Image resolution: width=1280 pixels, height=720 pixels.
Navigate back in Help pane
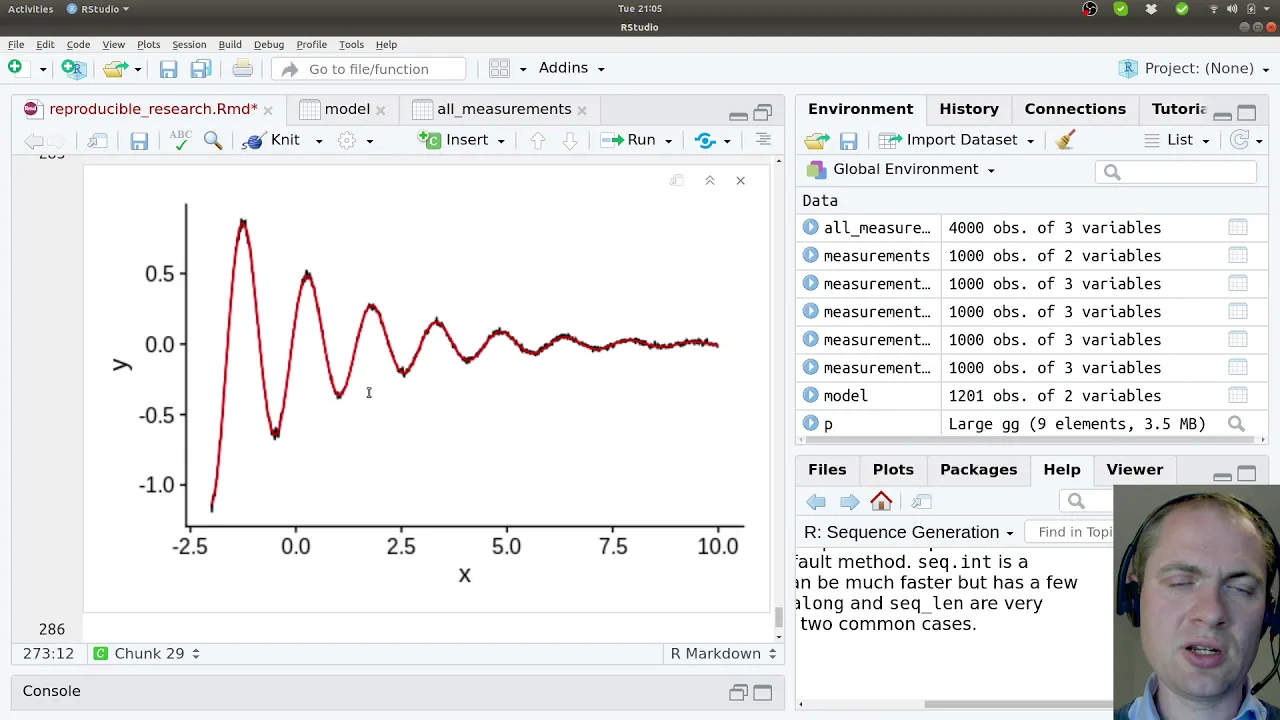pos(816,501)
